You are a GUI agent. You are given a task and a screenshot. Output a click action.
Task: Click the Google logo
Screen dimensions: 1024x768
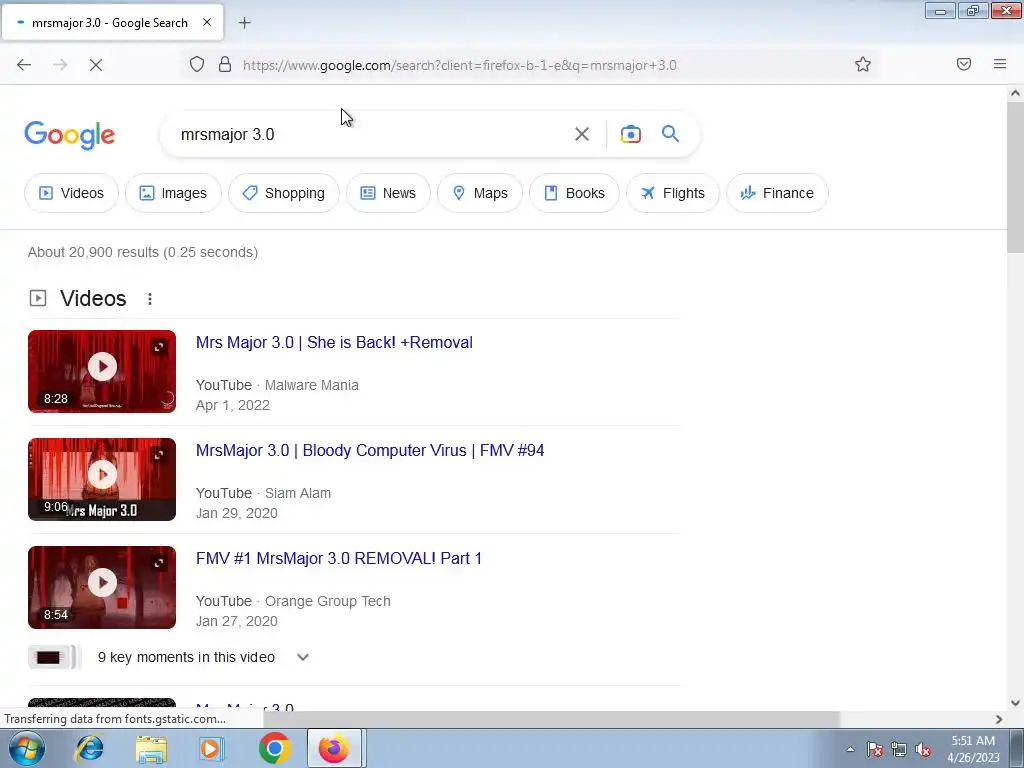(70, 135)
